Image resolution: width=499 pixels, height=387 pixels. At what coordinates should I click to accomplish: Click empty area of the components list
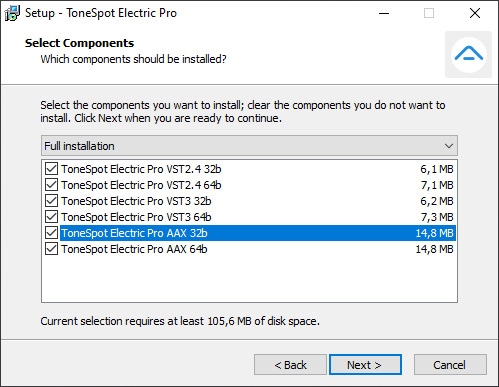(x=249, y=279)
